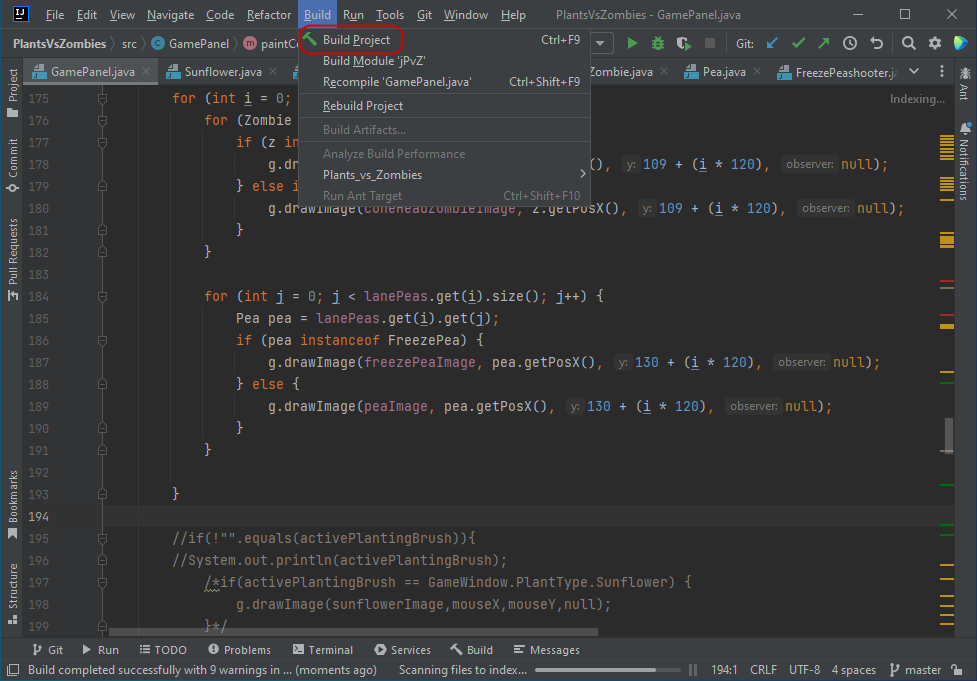Update project with blue Git arrow

point(772,44)
